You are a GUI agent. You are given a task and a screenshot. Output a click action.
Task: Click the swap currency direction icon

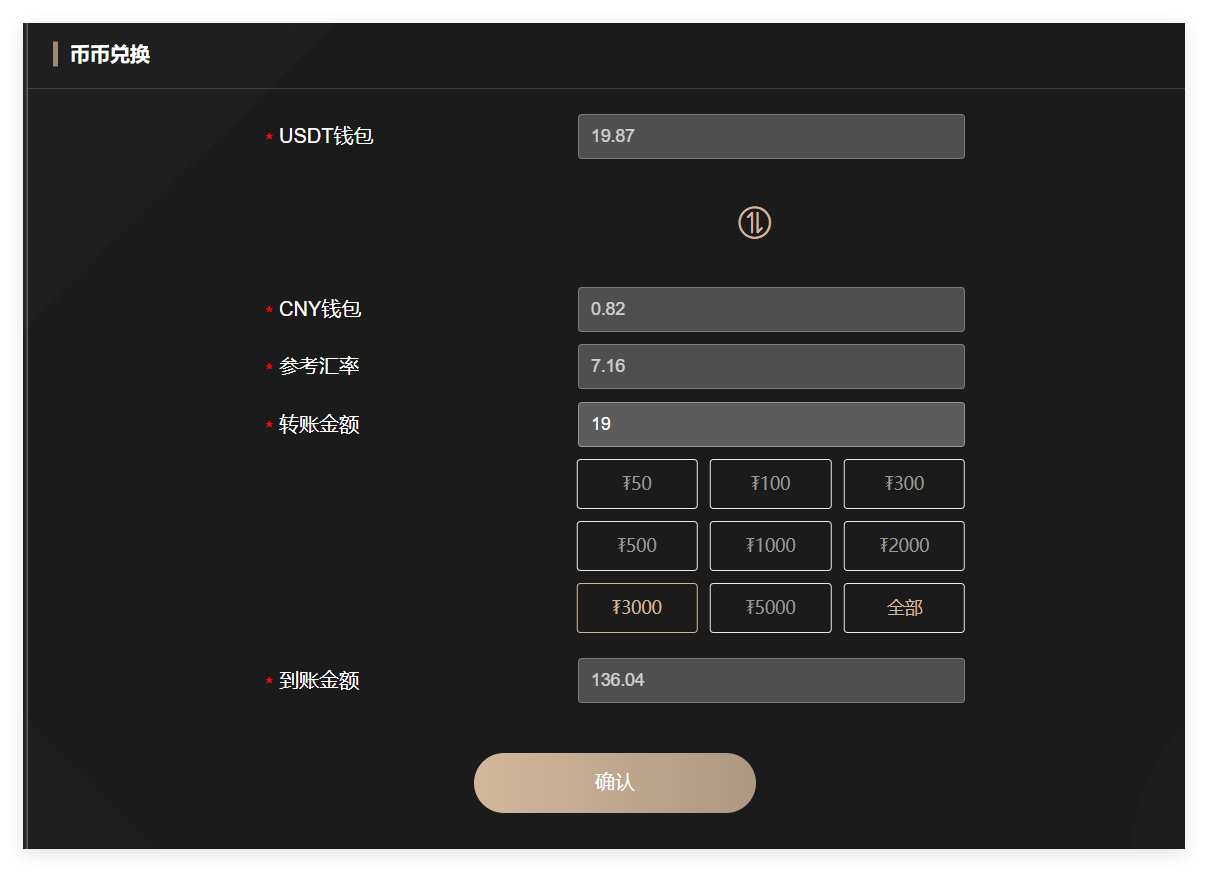754,223
